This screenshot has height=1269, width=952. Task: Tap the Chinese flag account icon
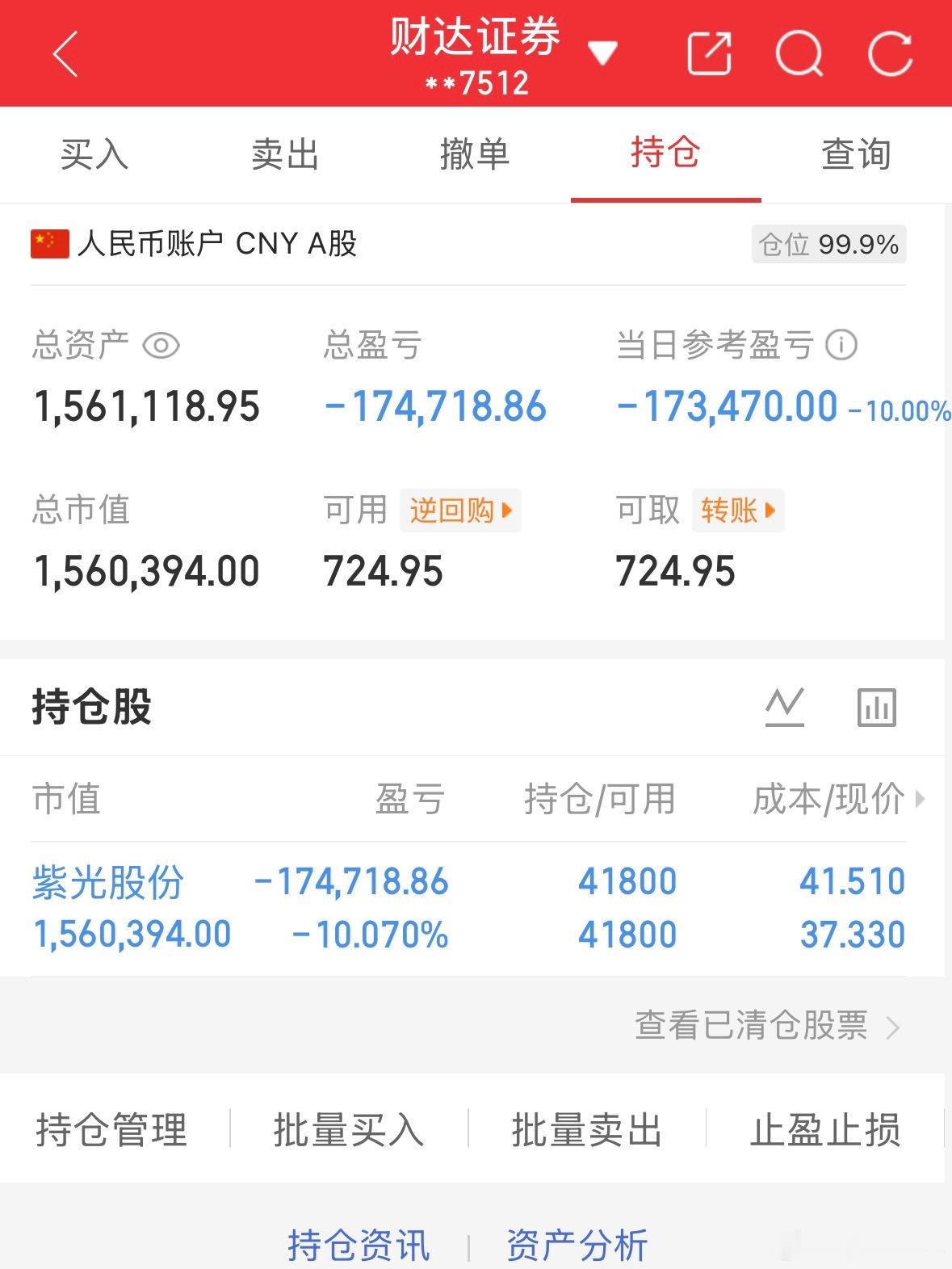point(49,243)
